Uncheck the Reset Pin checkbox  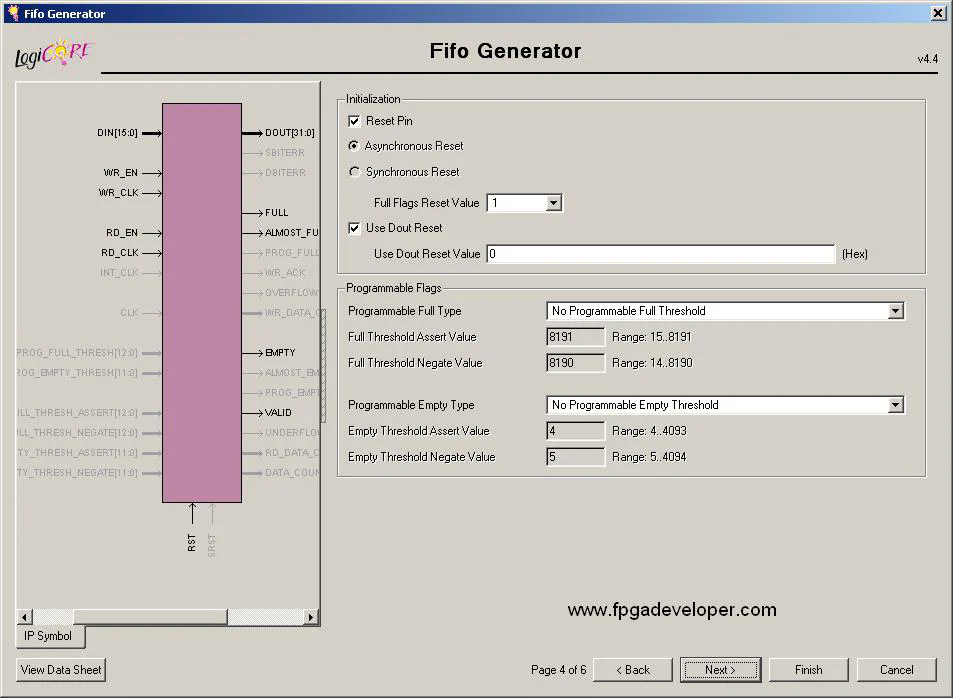pos(354,121)
